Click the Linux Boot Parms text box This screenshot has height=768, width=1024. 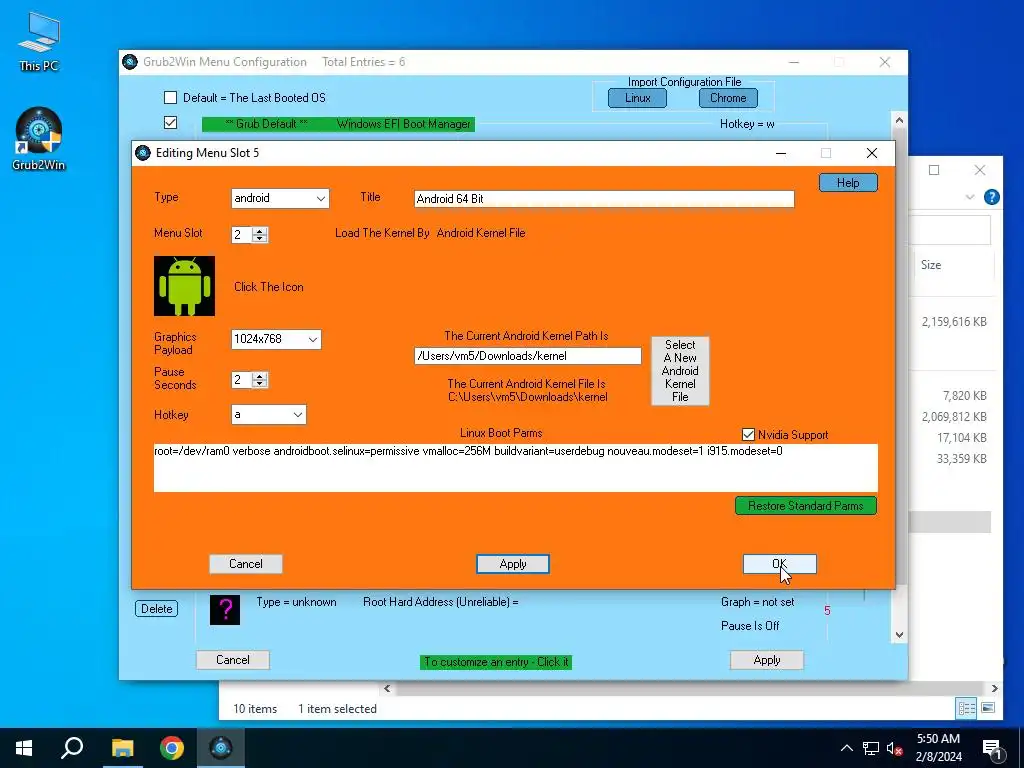516,468
